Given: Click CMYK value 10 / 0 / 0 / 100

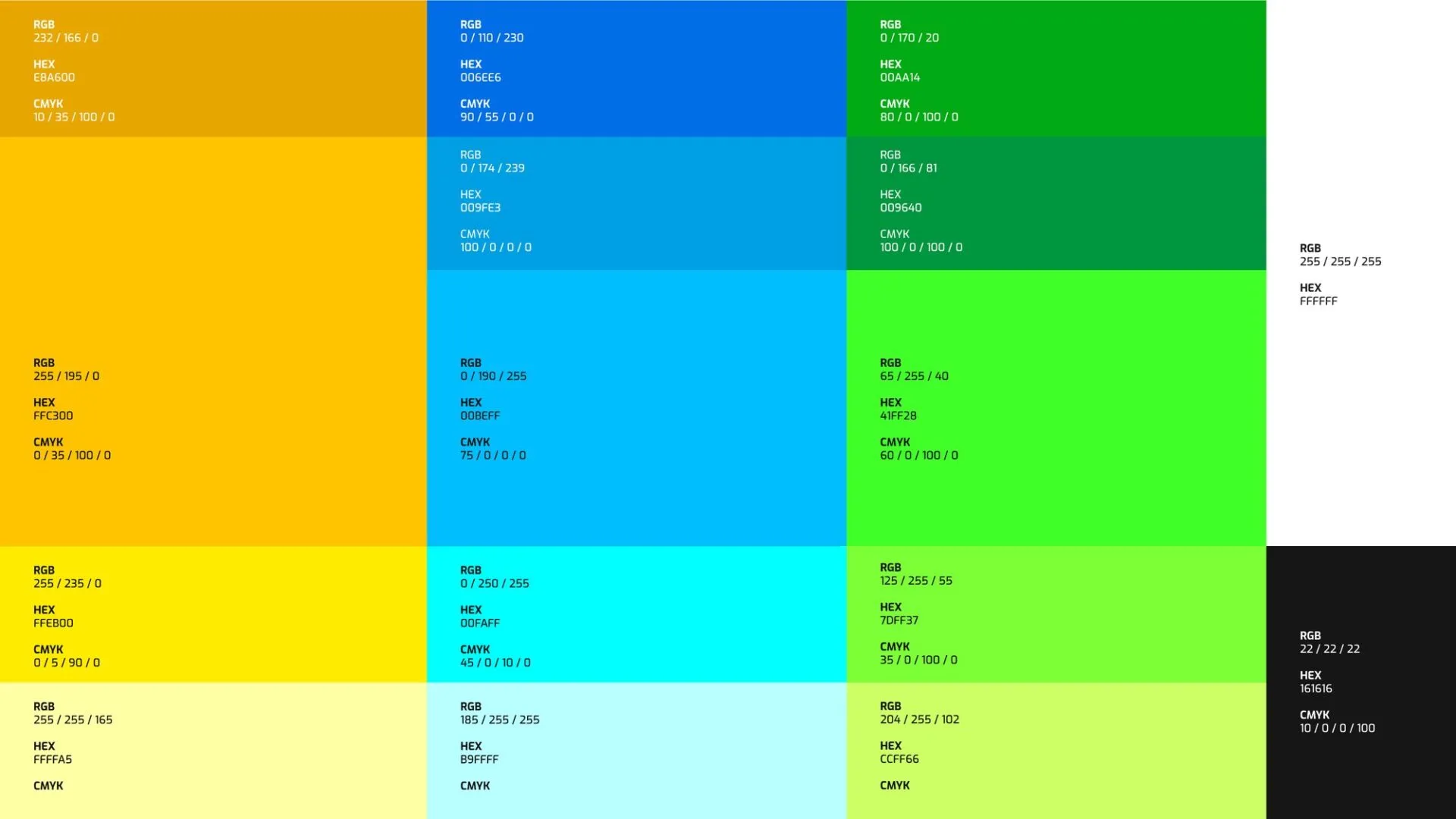Looking at the screenshot, I should tap(1337, 729).
